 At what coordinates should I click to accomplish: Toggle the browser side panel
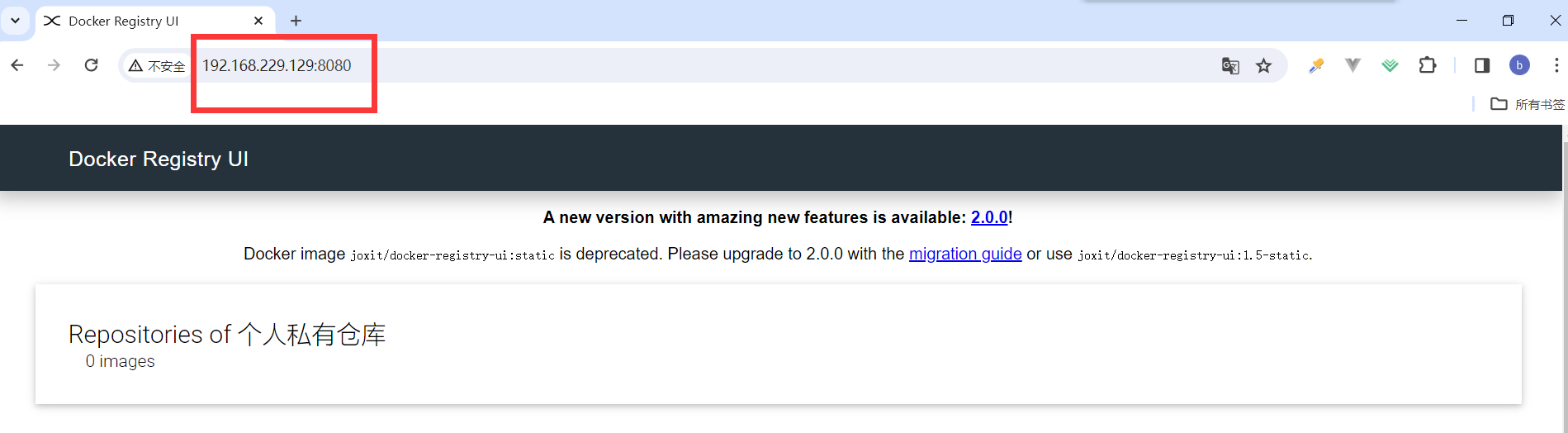[1482, 65]
